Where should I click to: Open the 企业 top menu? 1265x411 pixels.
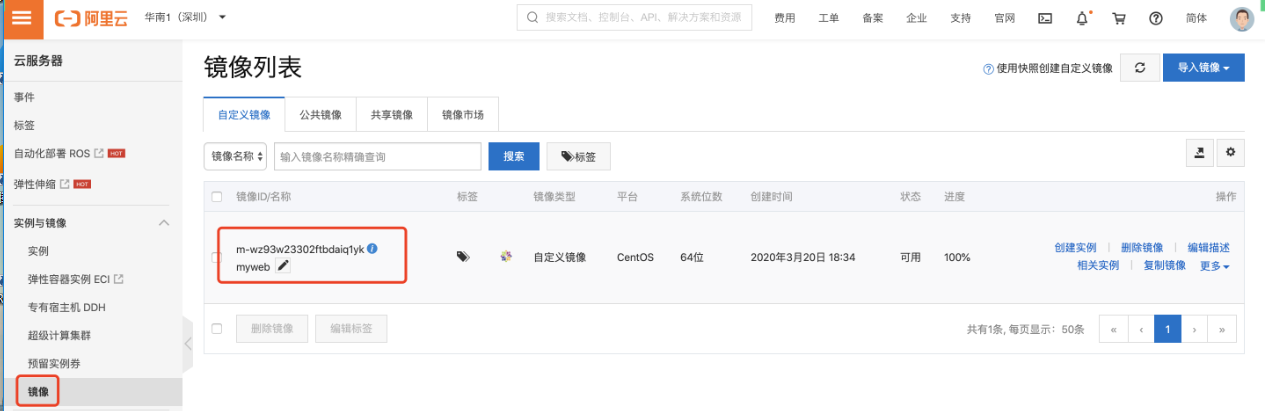(x=916, y=18)
